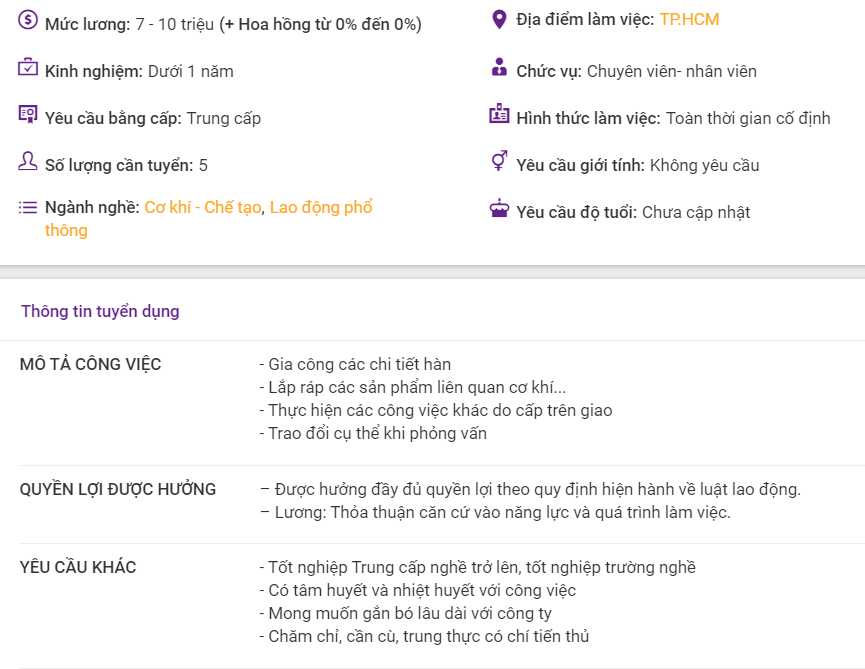Click the Toàn thời gian cố định text
The height and width of the screenshot is (669, 865).
coord(747,118)
